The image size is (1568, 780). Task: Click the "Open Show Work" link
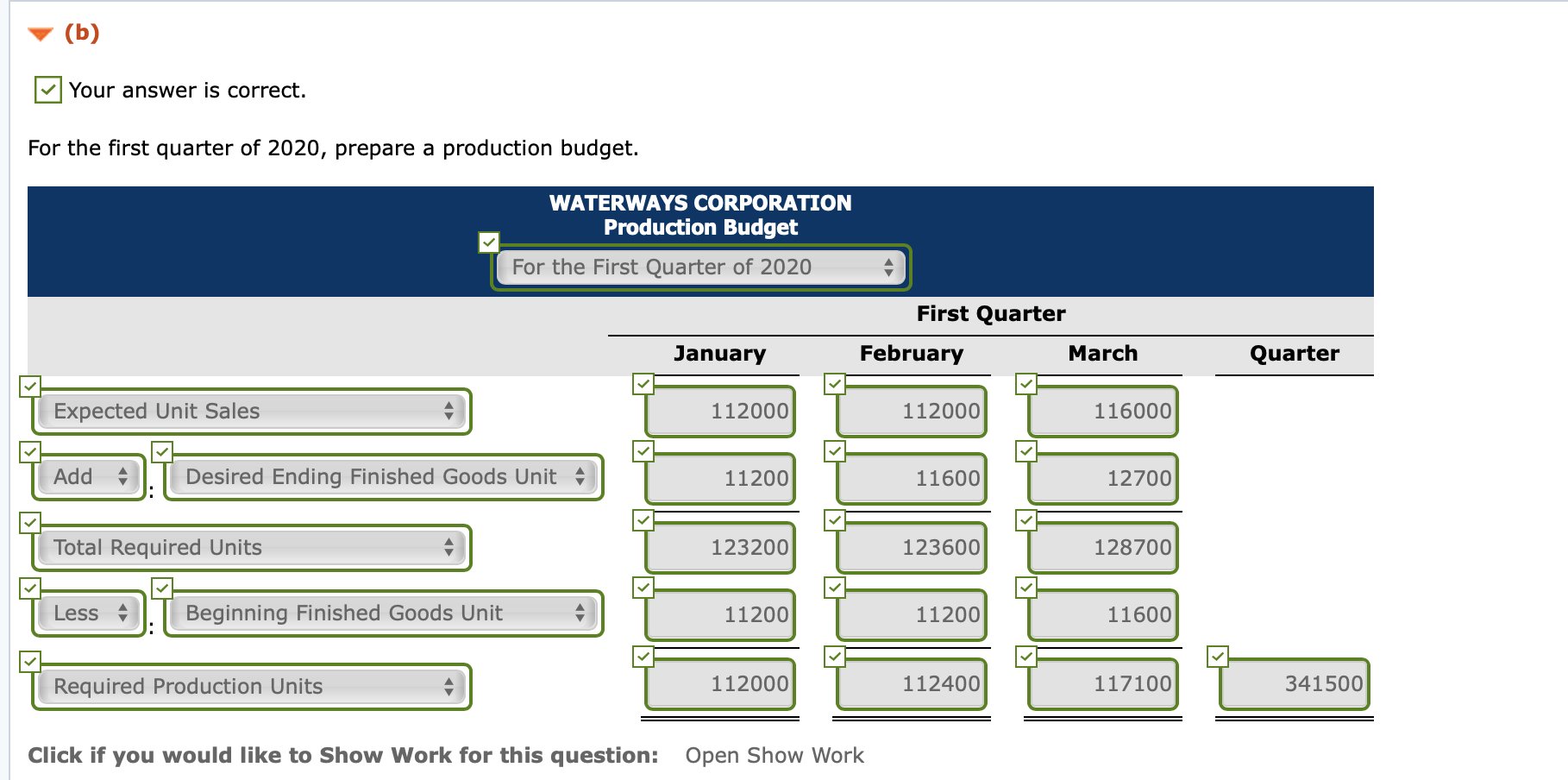point(775,755)
